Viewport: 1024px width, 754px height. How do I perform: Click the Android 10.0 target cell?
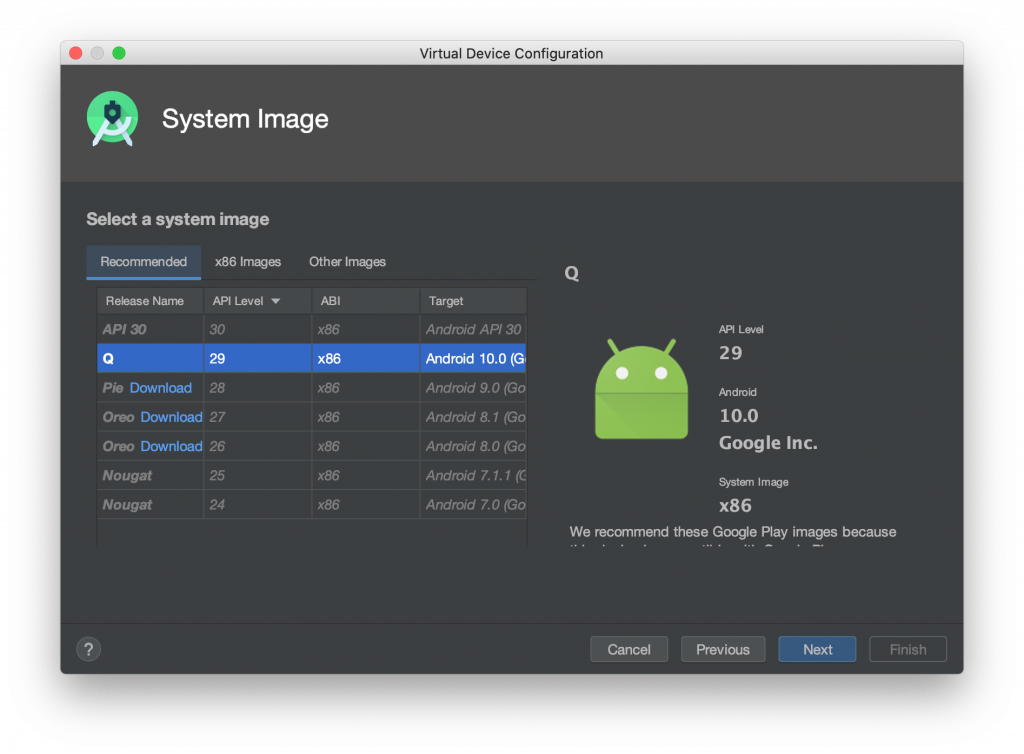(473, 358)
